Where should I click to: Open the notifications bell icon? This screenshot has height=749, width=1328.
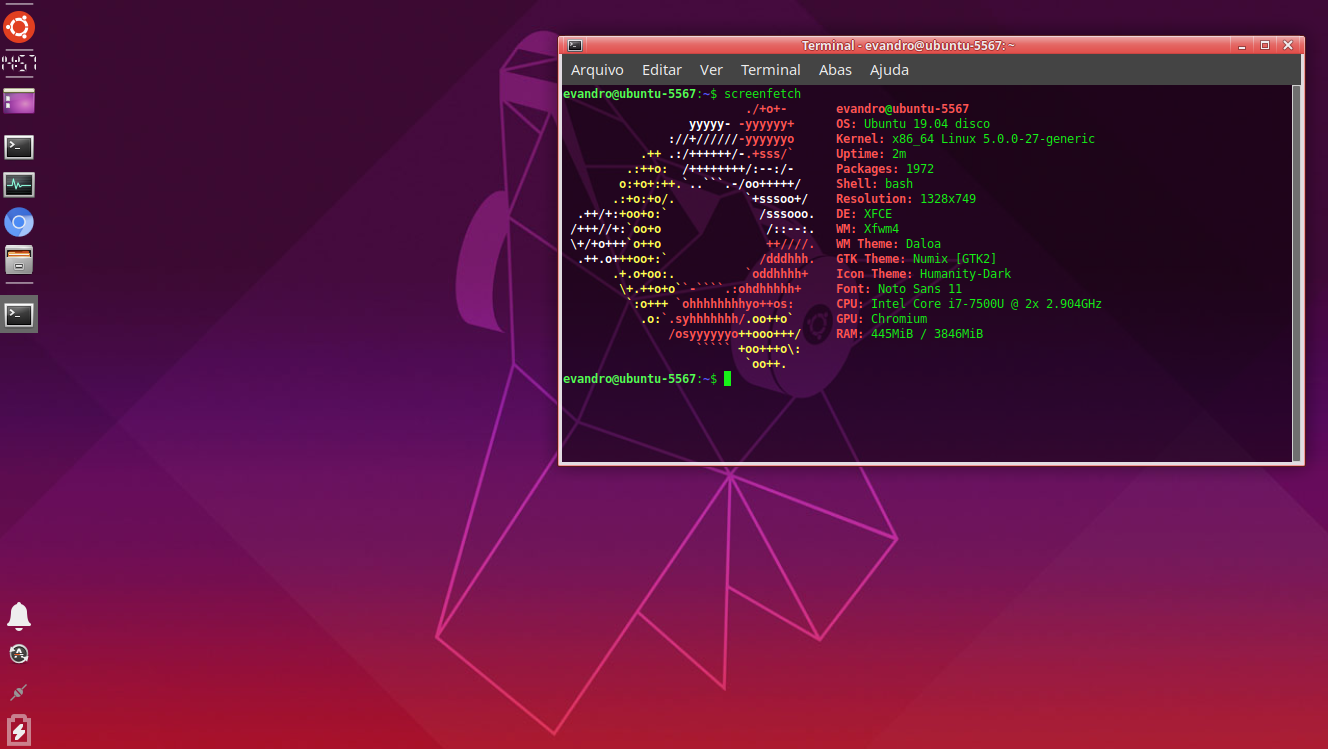coord(19,616)
